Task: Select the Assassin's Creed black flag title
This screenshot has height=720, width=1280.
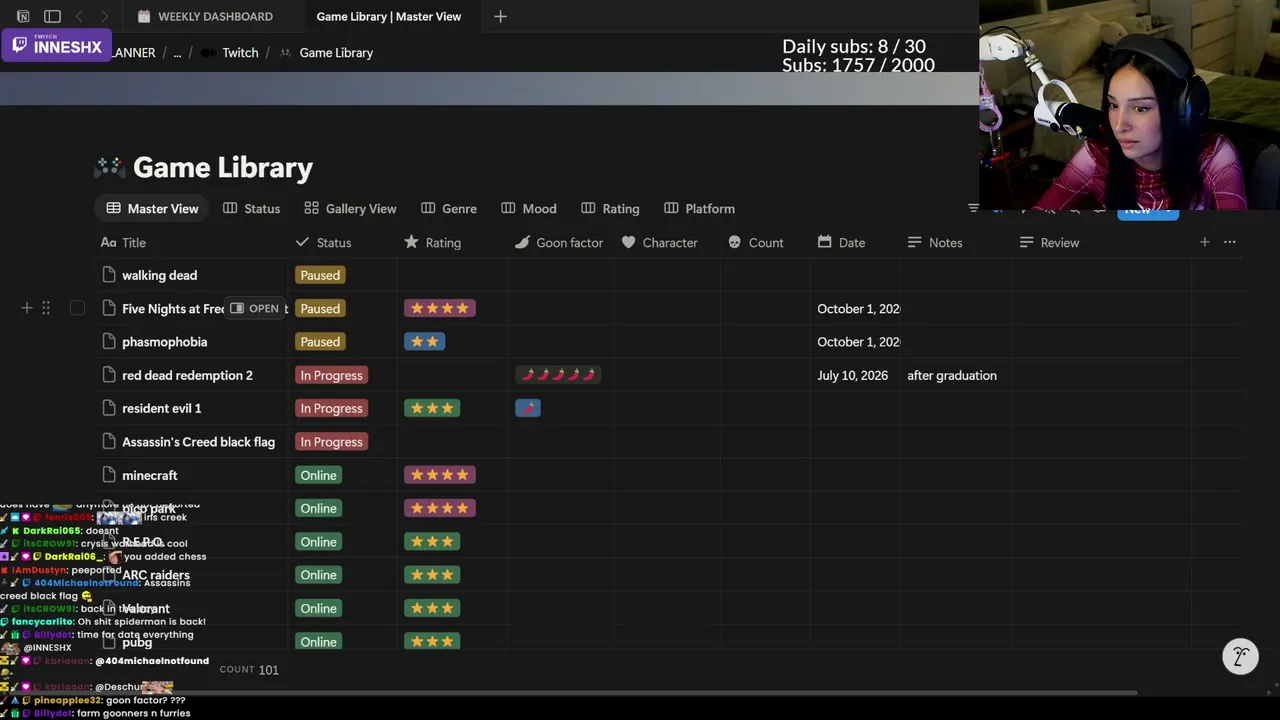Action: 198,442
